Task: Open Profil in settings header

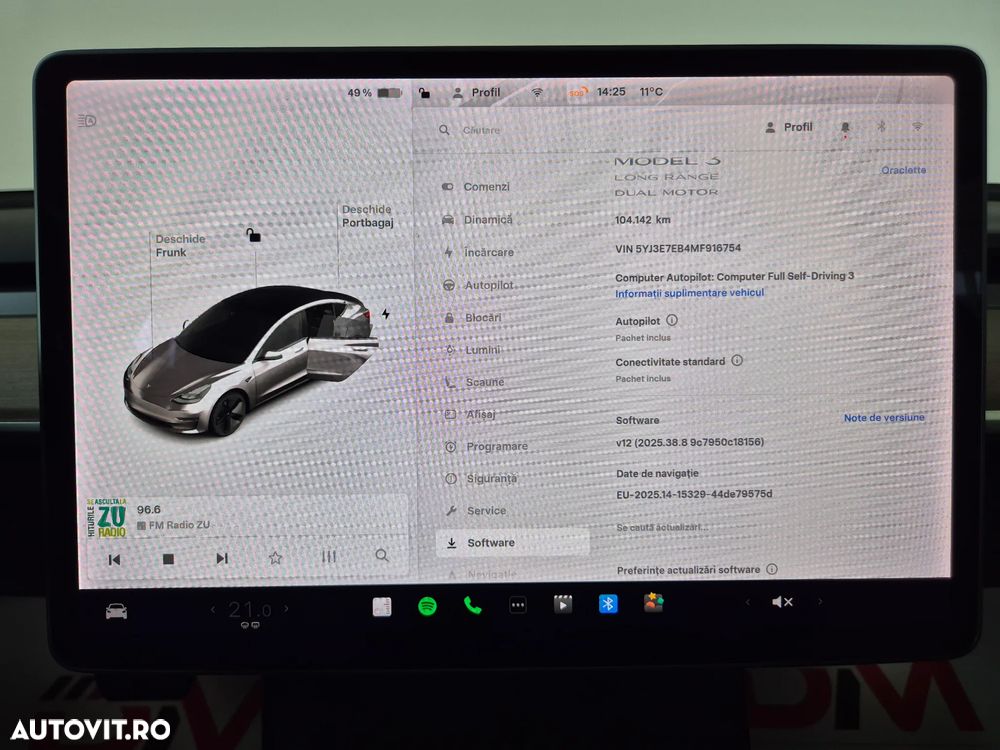Action: (x=789, y=127)
